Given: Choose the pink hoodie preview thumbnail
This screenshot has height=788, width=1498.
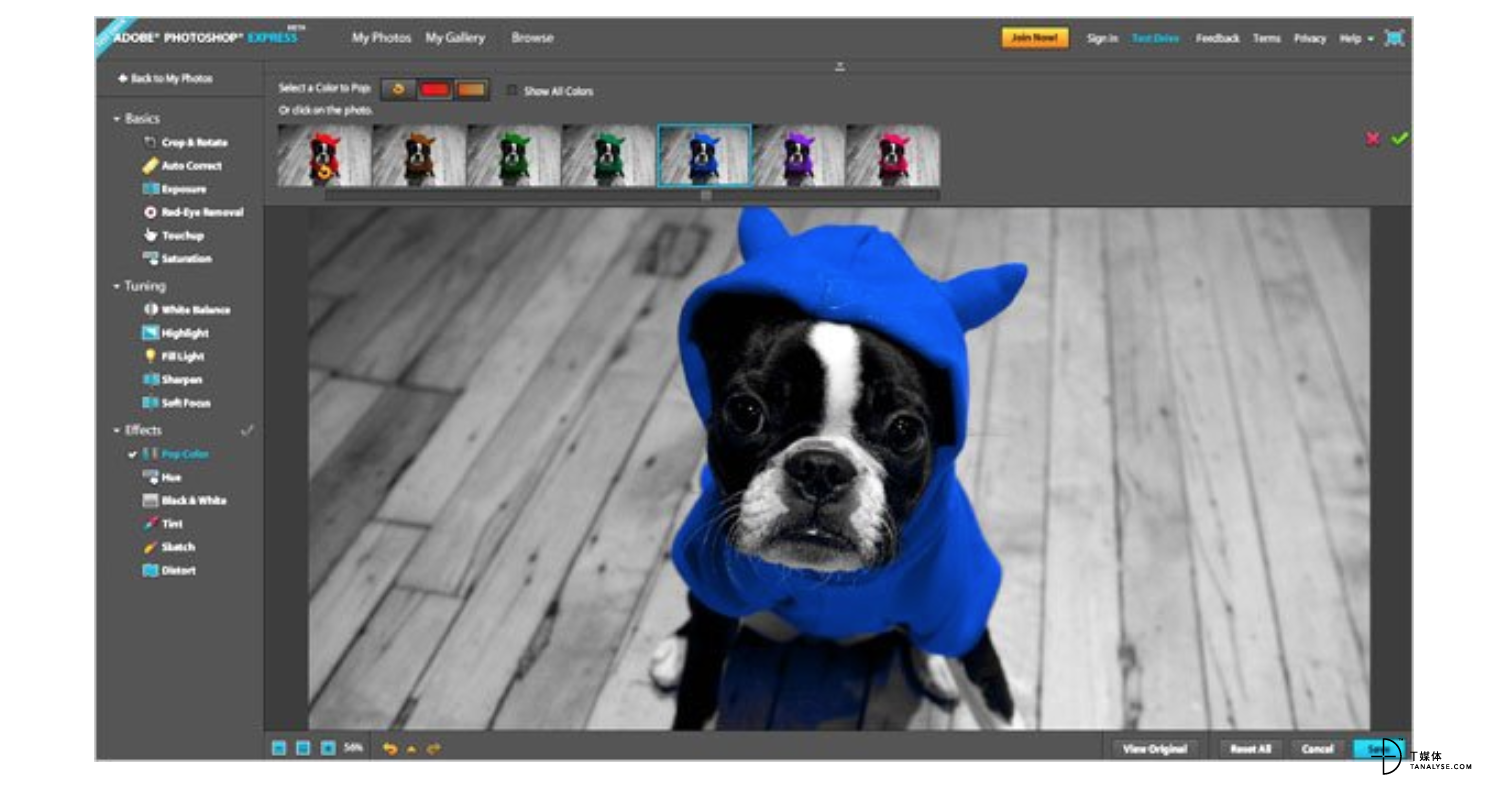Looking at the screenshot, I should coord(893,155).
